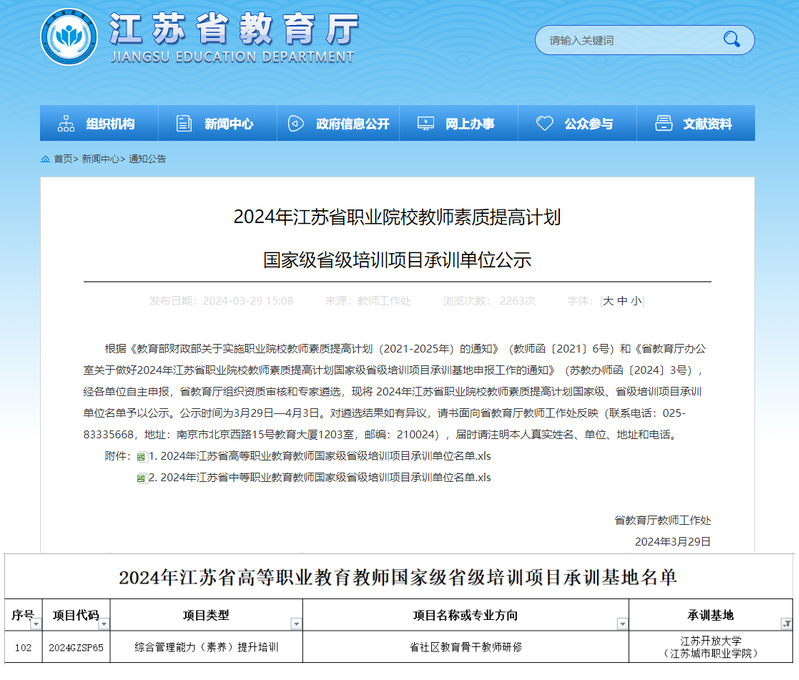The image size is (799, 680).
Task: Click the 文献资料 archive icon
Action: click(x=663, y=124)
